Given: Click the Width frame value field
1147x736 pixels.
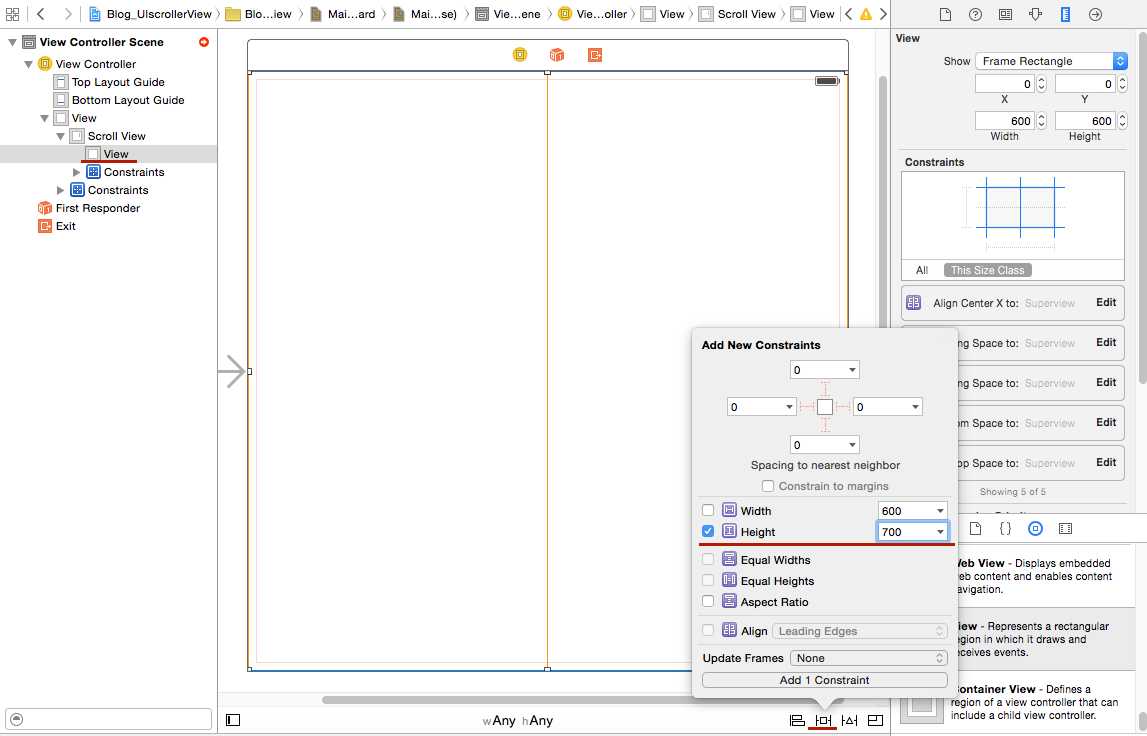Looking at the screenshot, I should point(1005,121).
